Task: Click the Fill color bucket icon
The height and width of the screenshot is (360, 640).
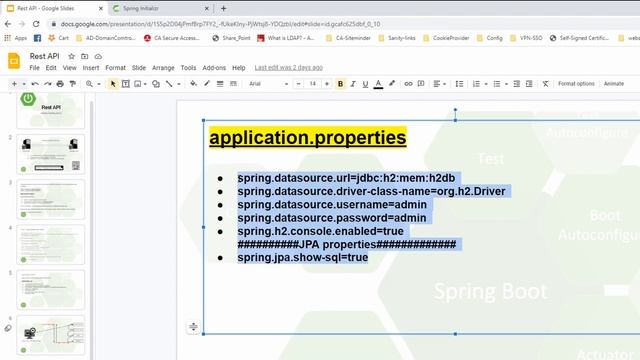Action: [x=193, y=84]
